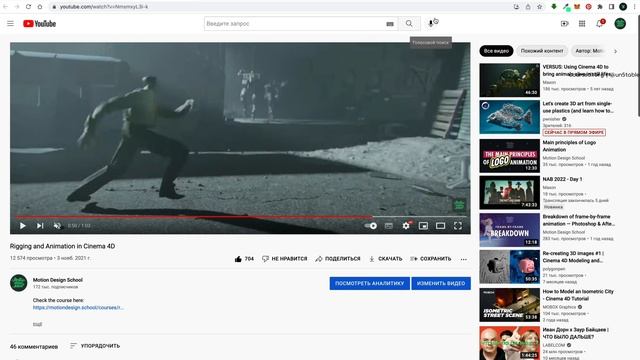
Task: Play the video
Action: pos(23,226)
